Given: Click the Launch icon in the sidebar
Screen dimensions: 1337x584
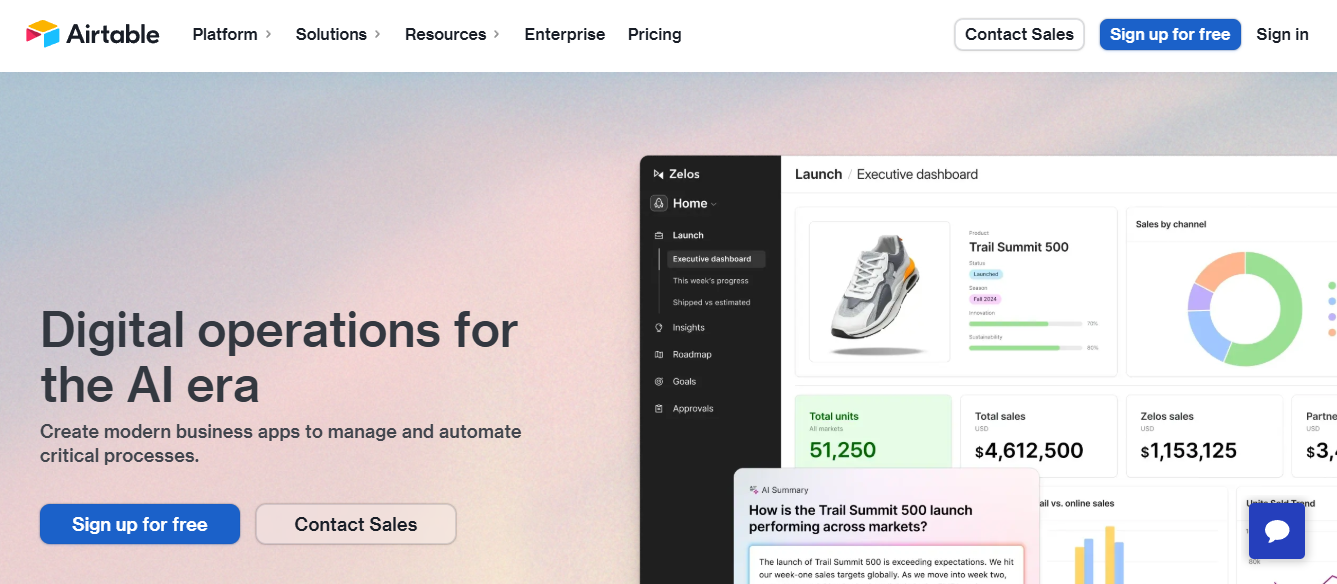Looking at the screenshot, I should click(659, 236).
